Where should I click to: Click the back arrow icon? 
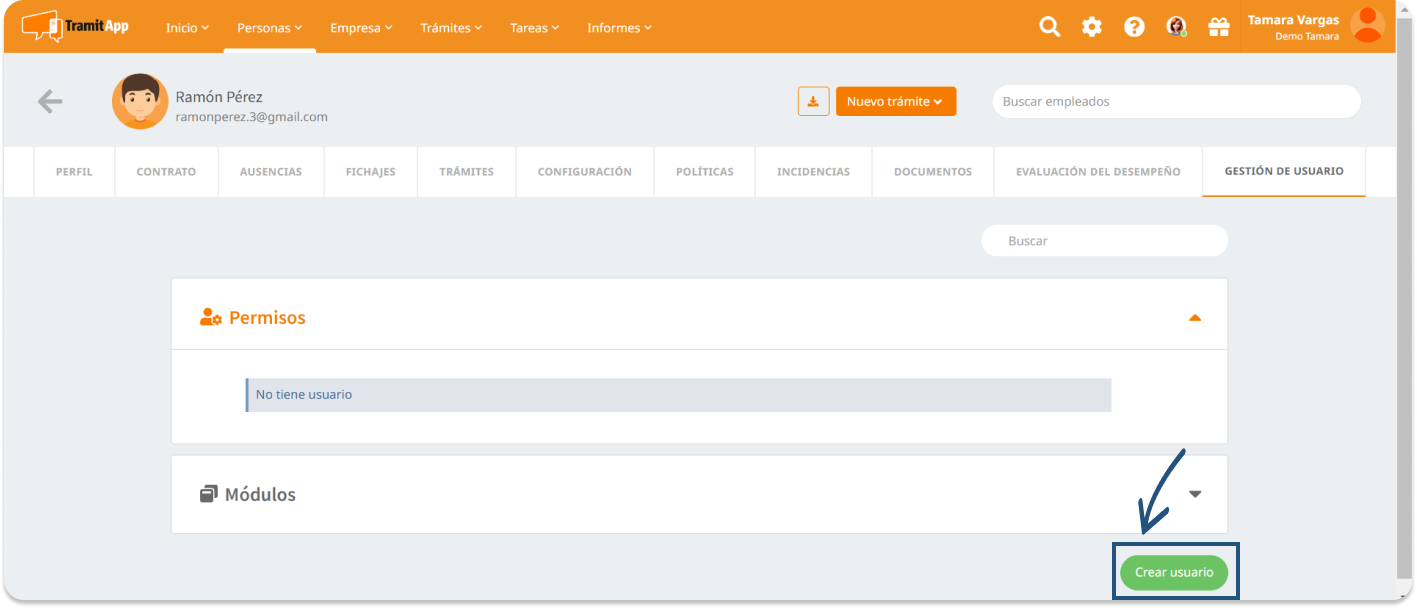[x=50, y=101]
